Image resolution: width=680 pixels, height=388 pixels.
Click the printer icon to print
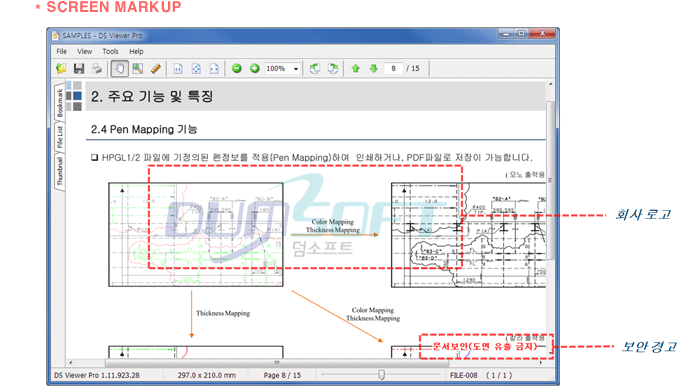[97, 68]
